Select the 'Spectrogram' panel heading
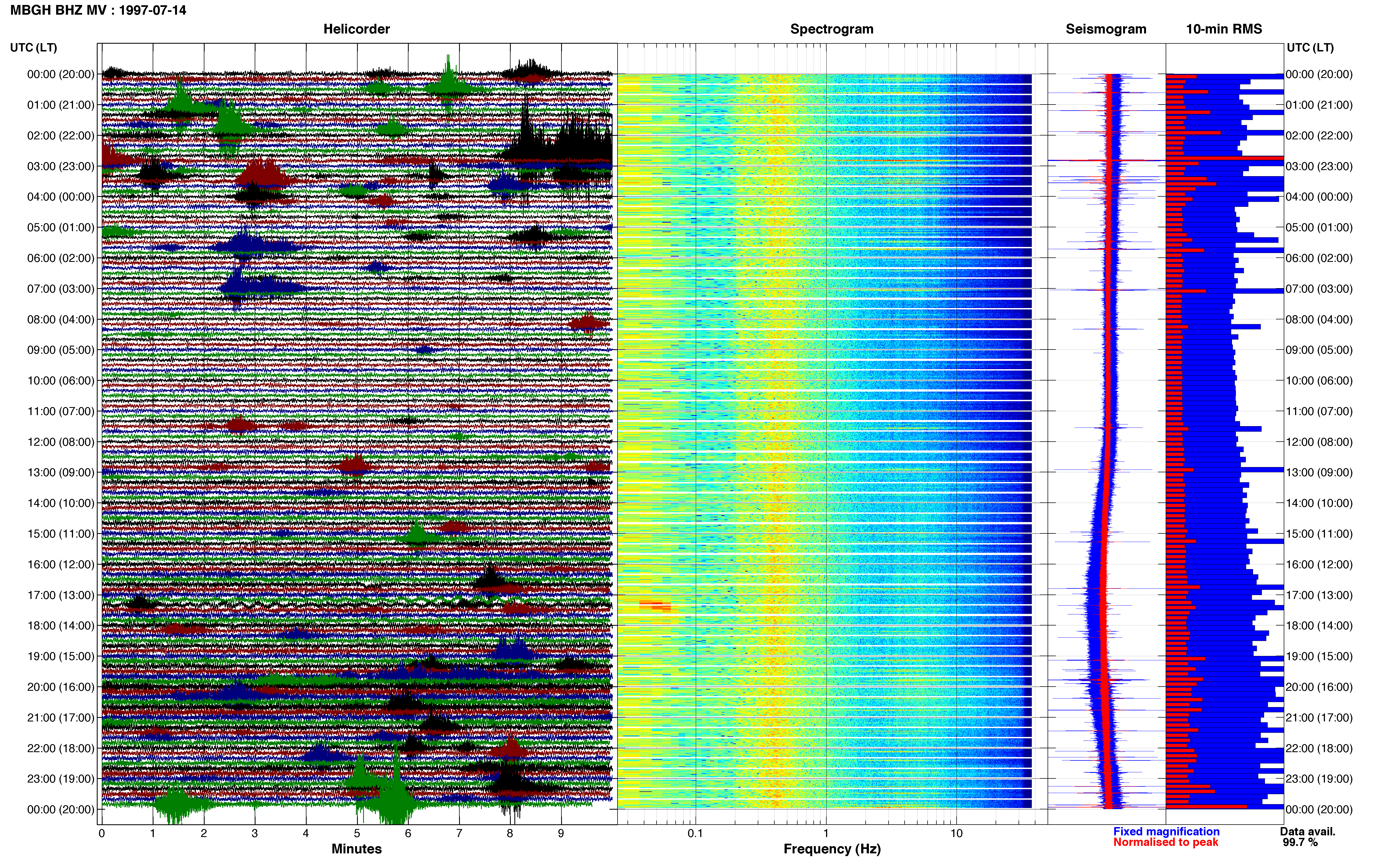Screen dimensions: 1388x868 point(832,29)
